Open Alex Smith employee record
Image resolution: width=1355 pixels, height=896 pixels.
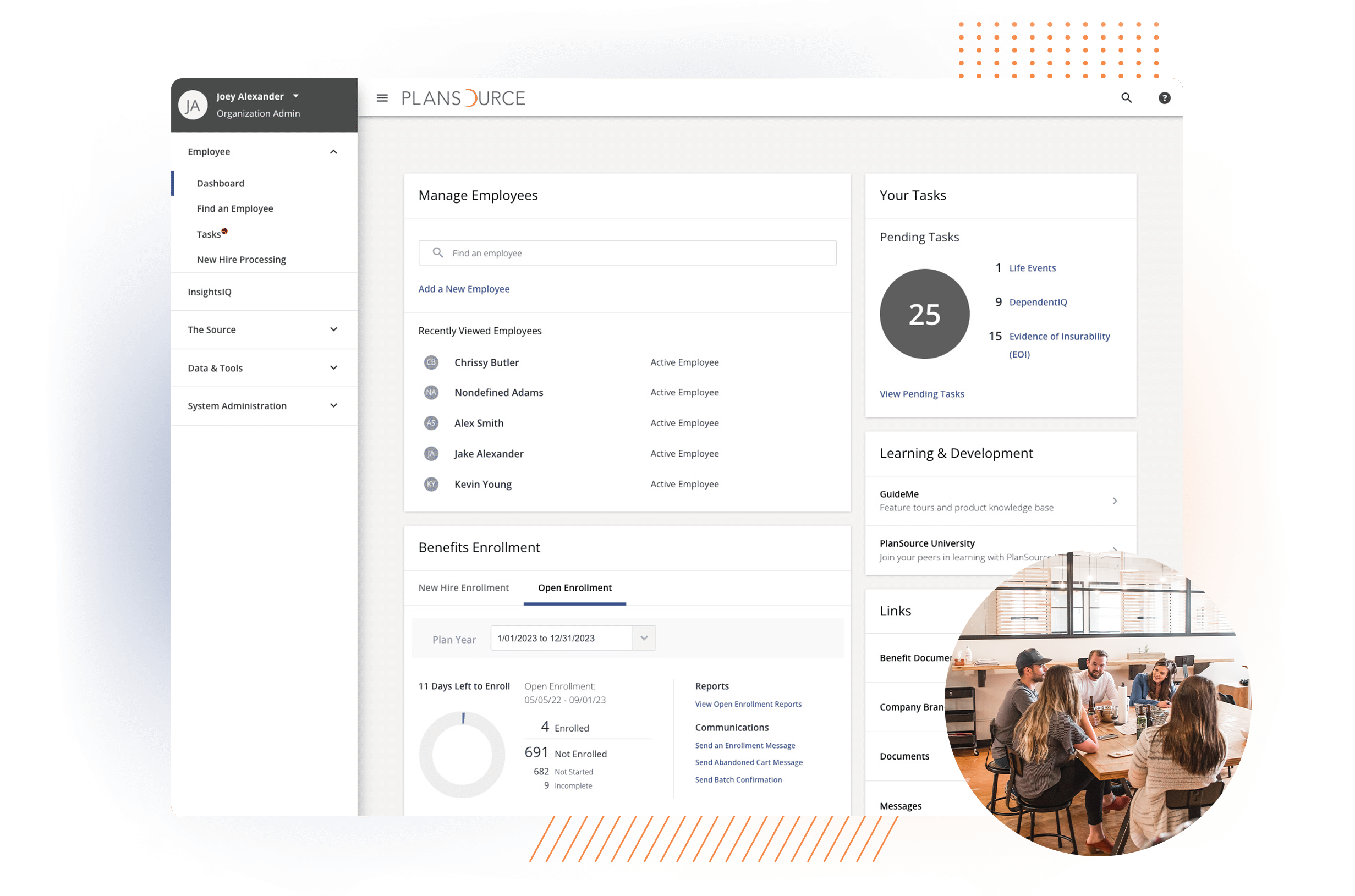[x=479, y=424]
